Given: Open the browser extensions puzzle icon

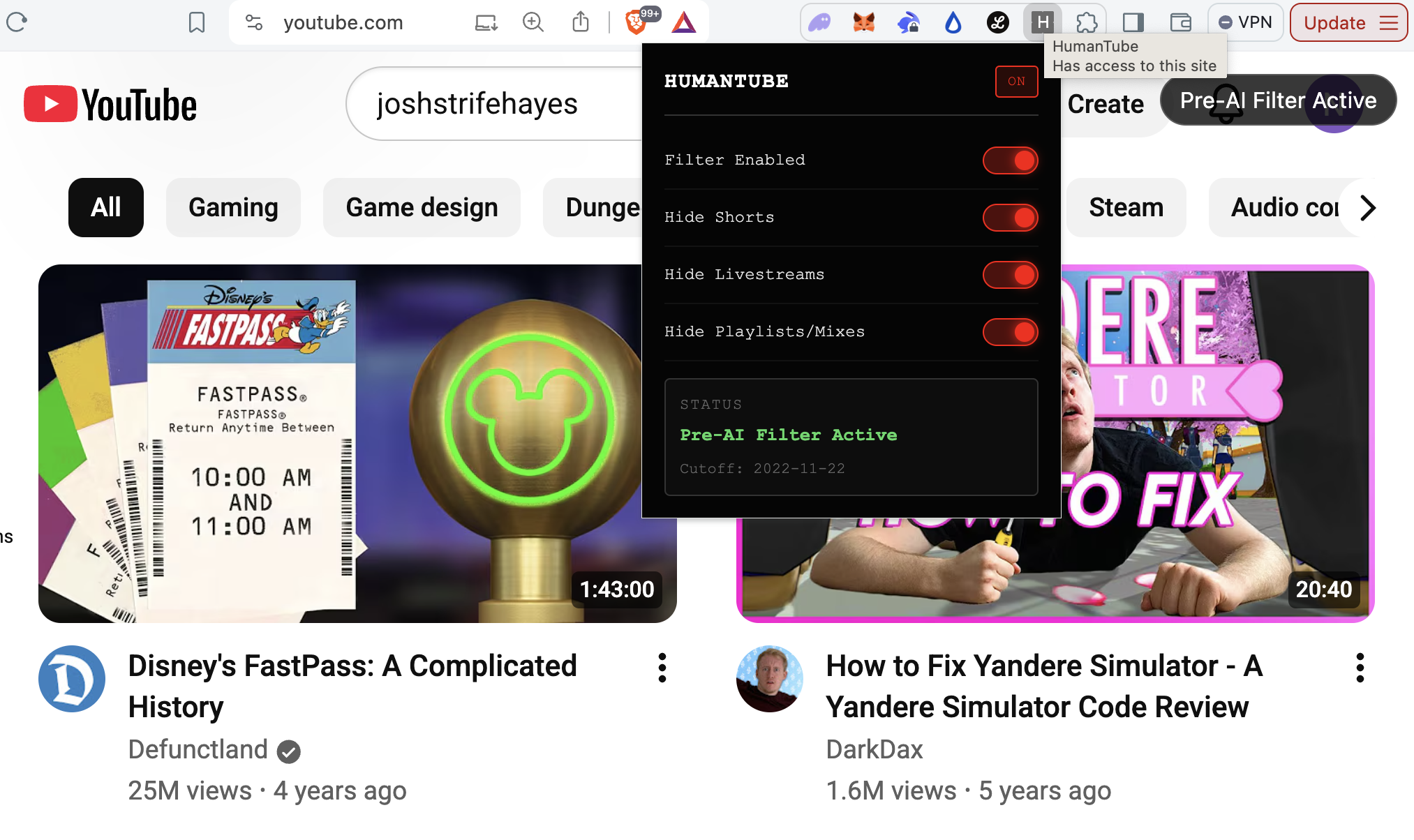Looking at the screenshot, I should 1087,22.
